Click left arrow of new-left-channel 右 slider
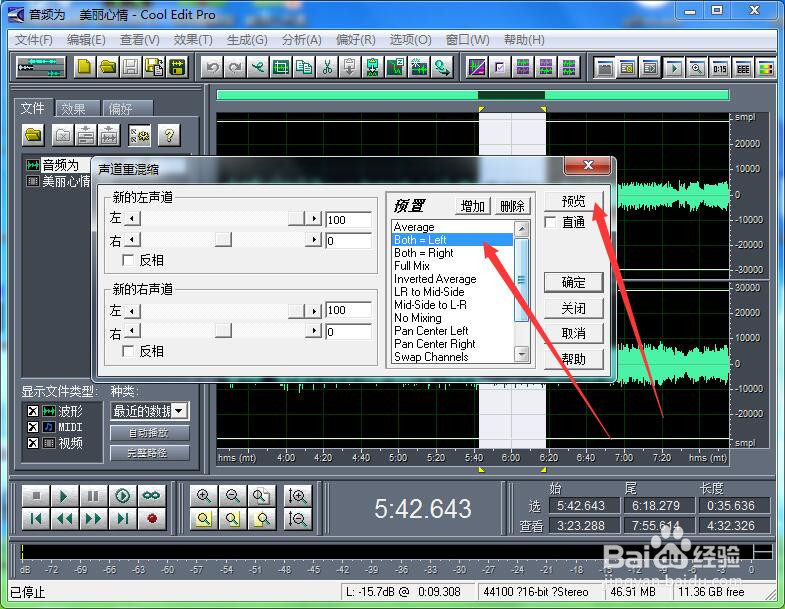This screenshot has width=785, height=609. click(132, 239)
